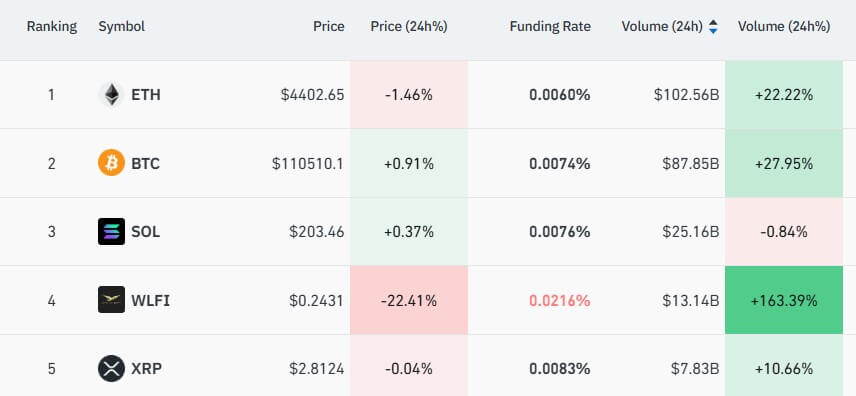The image size is (856, 396).
Task: Click WLFI price change -22.41%
Action: [x=409, y=300]
